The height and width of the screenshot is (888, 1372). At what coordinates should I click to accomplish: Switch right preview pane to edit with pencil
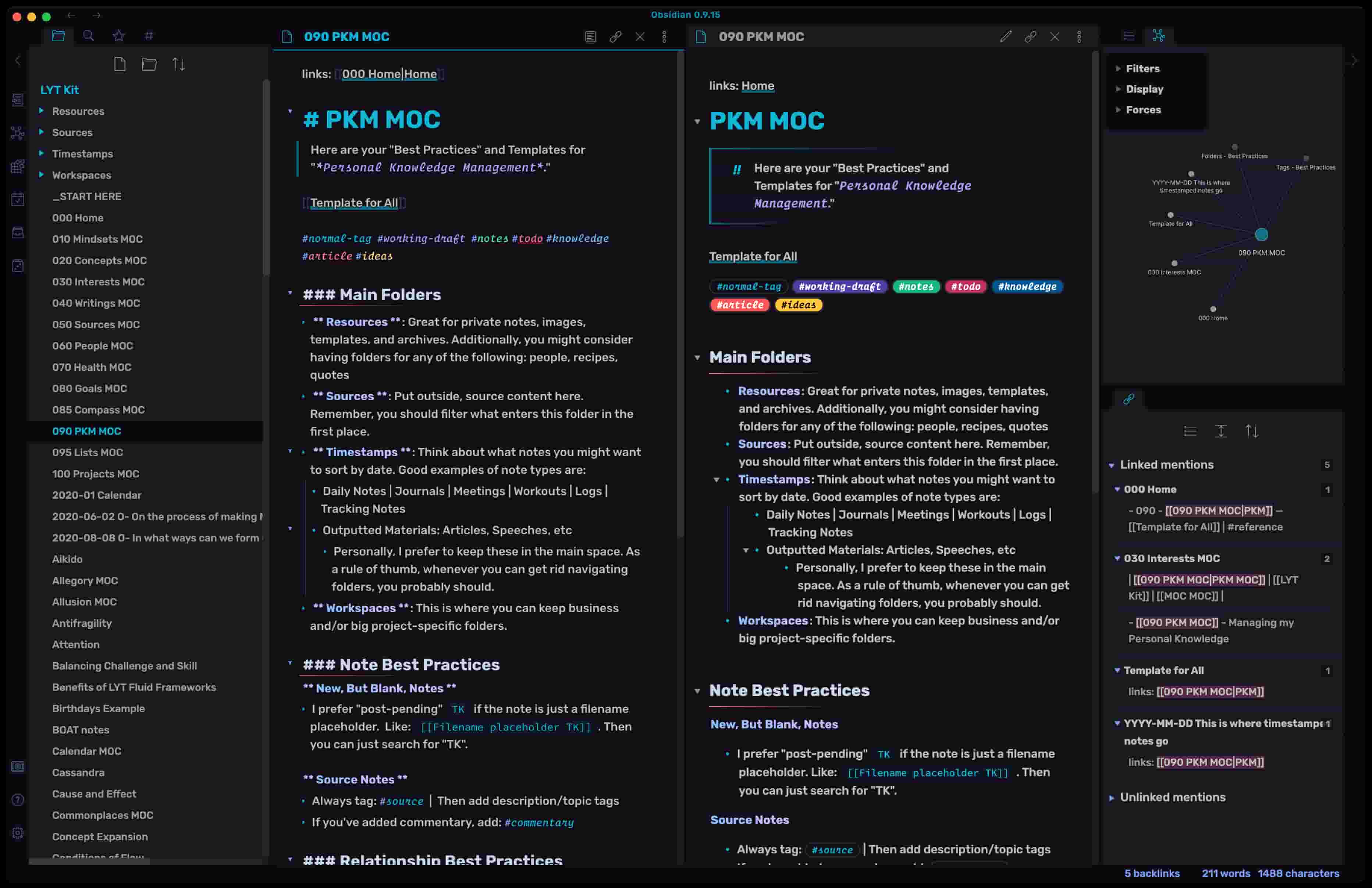1006,37
